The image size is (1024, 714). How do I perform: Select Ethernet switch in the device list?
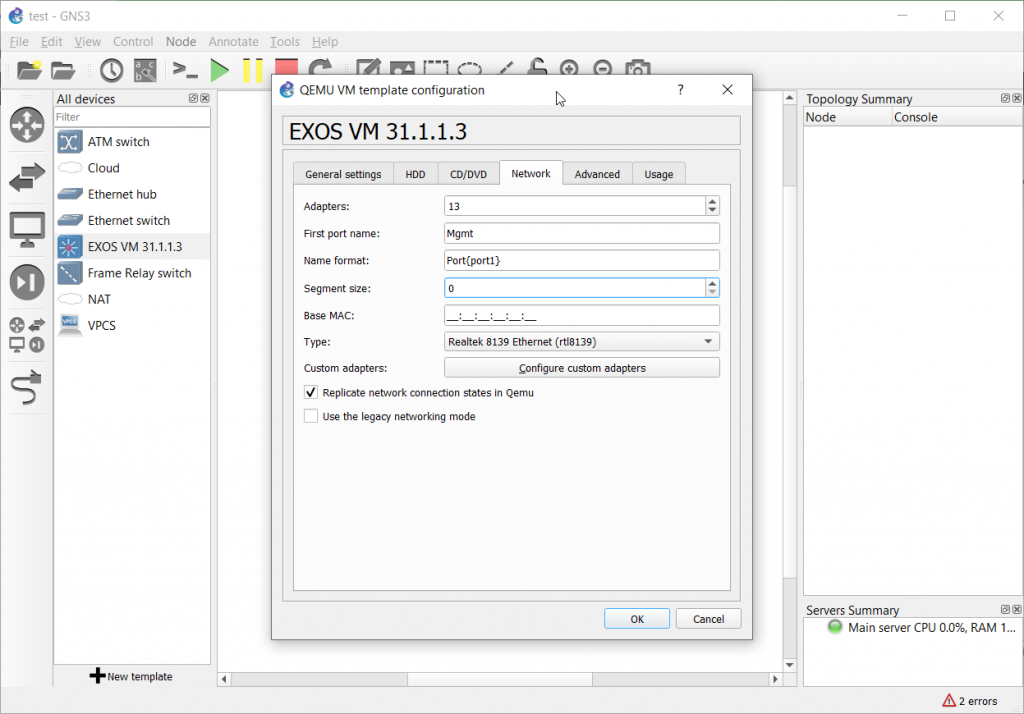click(x=133, y=220)
